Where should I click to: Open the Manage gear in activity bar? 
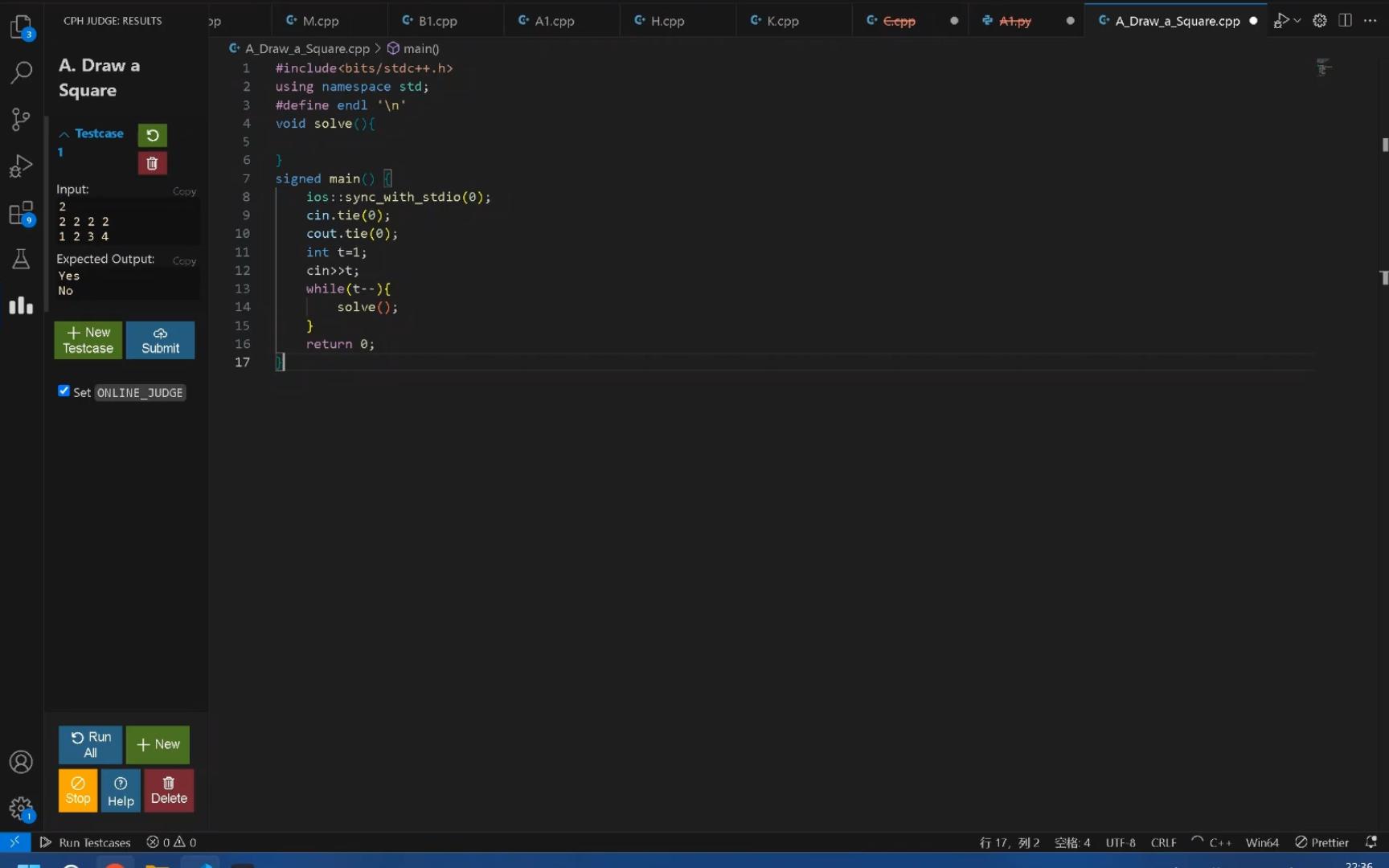pyautogui.click(x=22, y=809)
